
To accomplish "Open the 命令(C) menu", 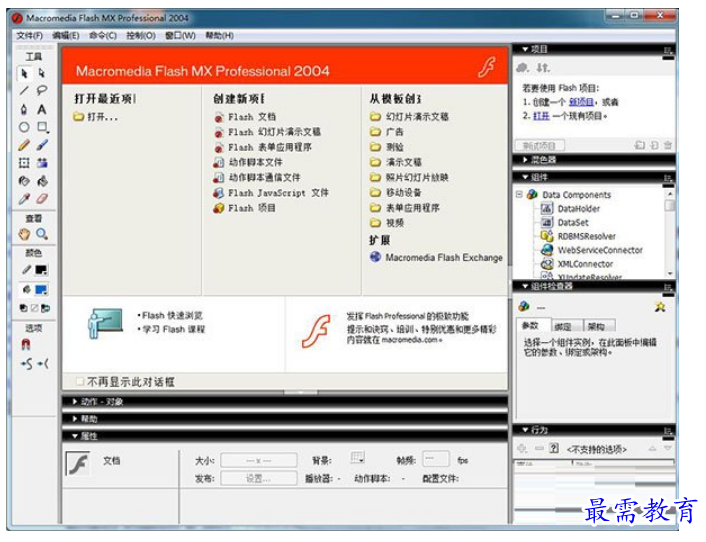I will pyautogui.click(x=103, y=36).
